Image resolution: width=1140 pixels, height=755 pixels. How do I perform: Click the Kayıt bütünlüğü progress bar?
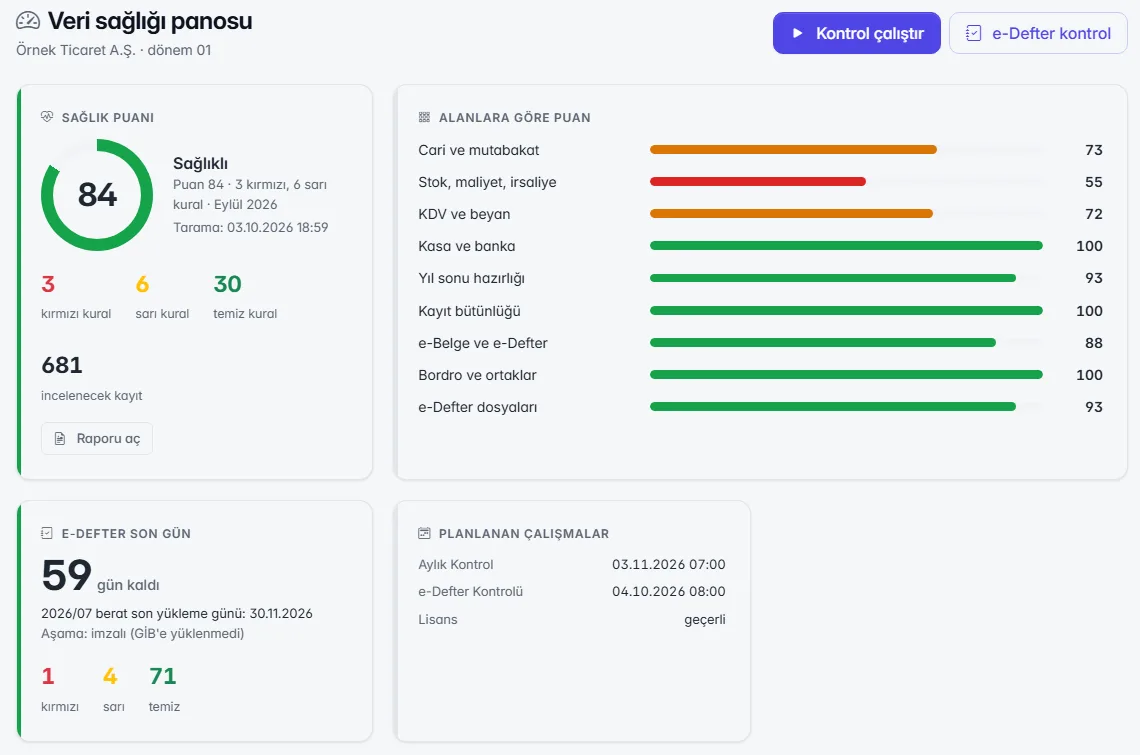coord(846,311)
